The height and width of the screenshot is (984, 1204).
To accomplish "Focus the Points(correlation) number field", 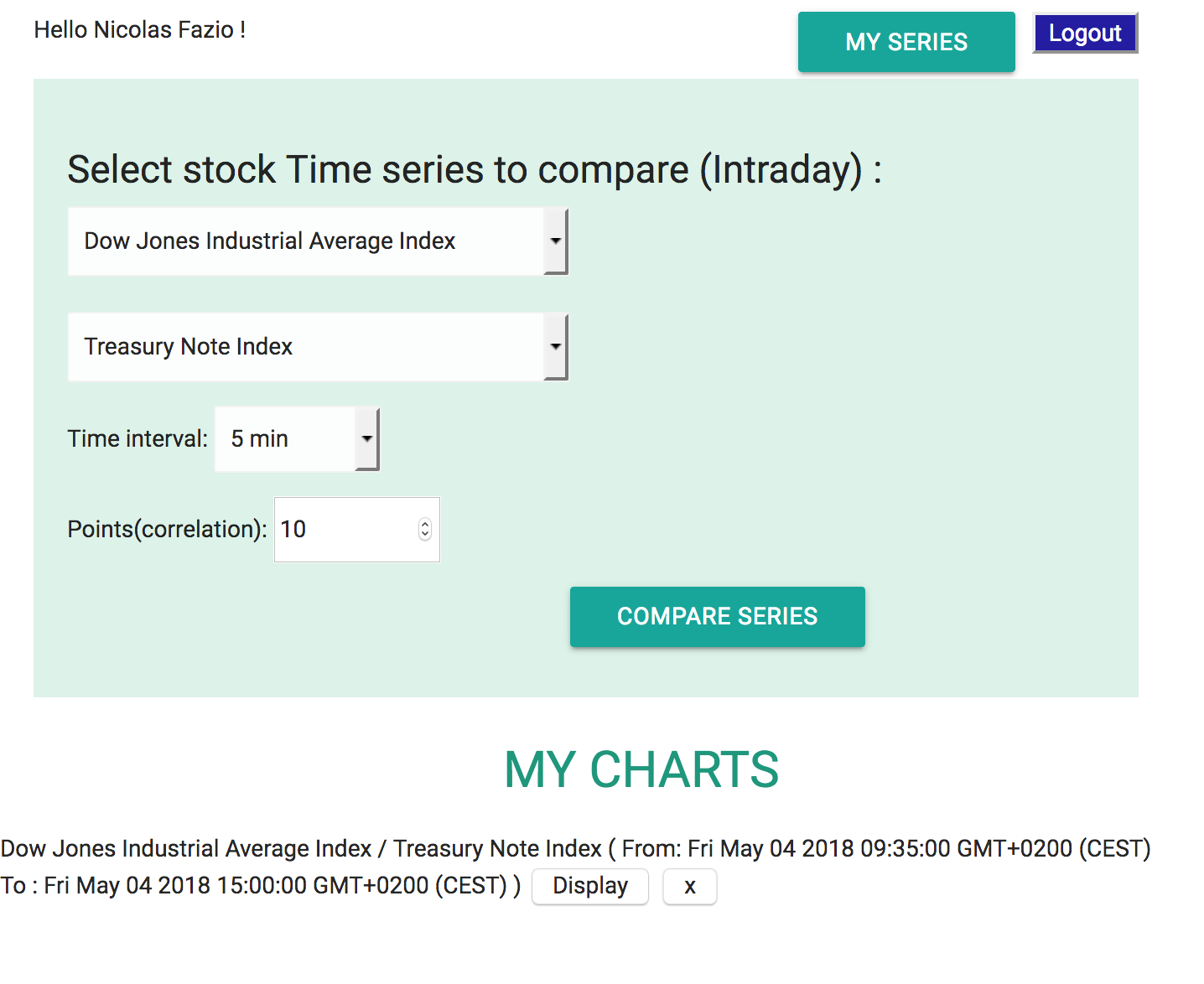I will pyautogui.click(x=357, y=530).
